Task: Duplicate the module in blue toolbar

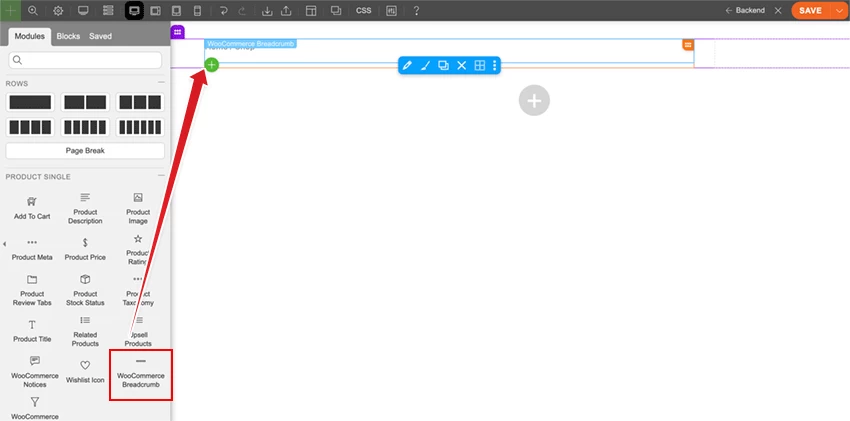Action: point(443,66)
